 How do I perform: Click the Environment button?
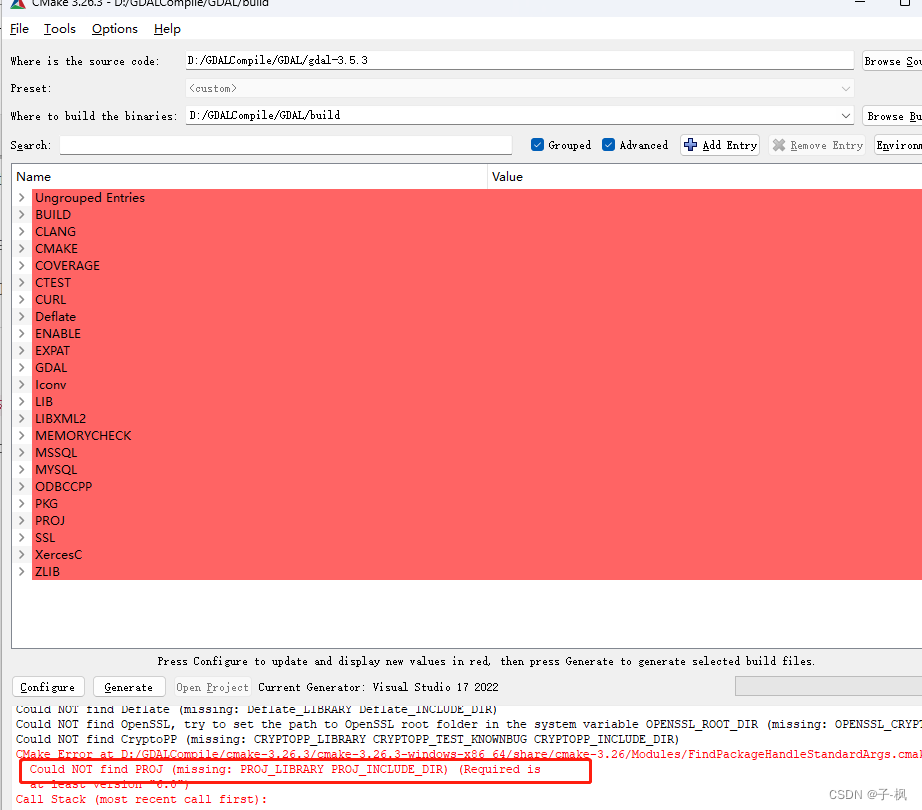coord(898,145)
